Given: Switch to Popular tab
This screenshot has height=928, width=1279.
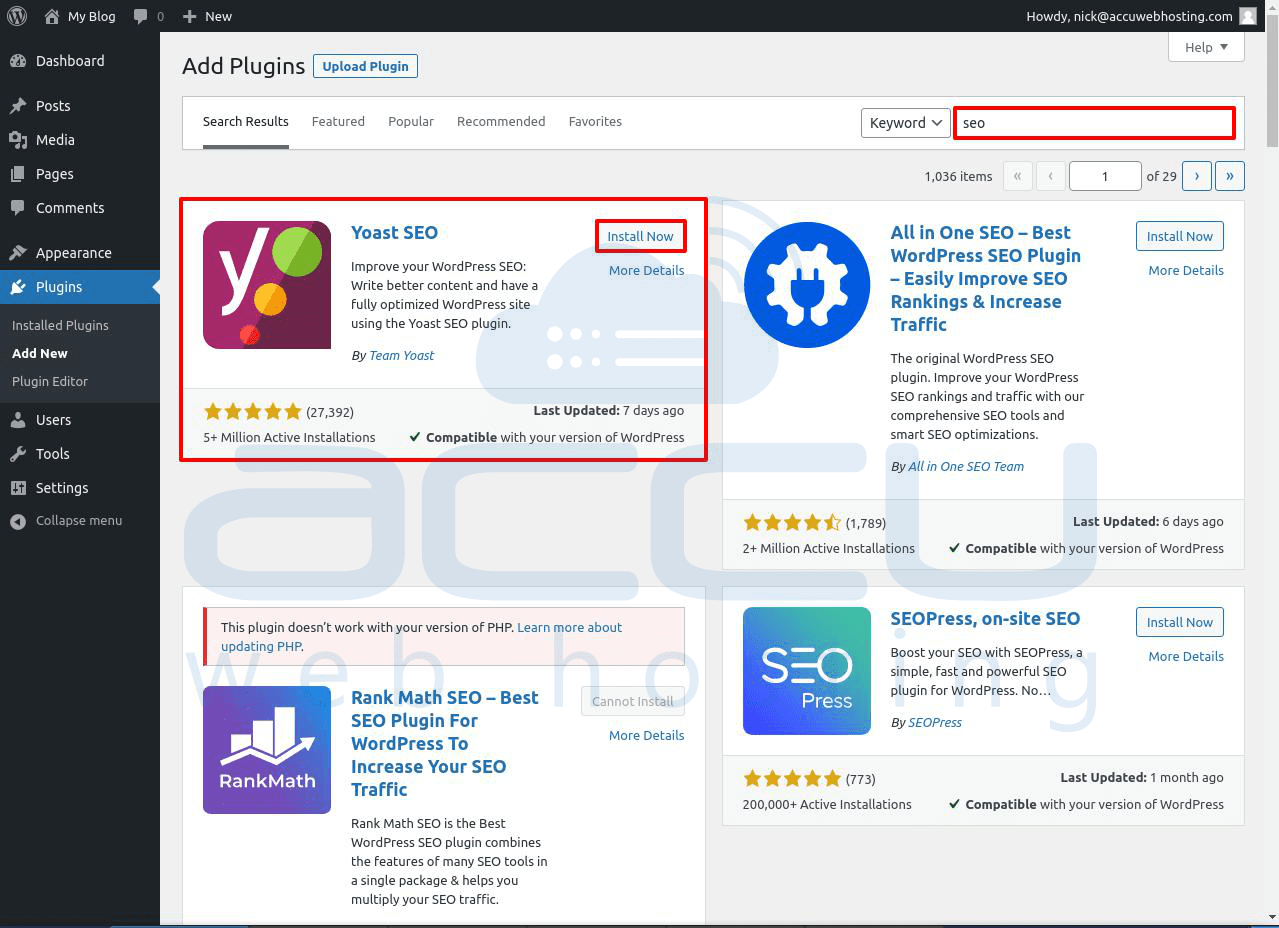Looking at the screenshot, I should coord(411,122).
